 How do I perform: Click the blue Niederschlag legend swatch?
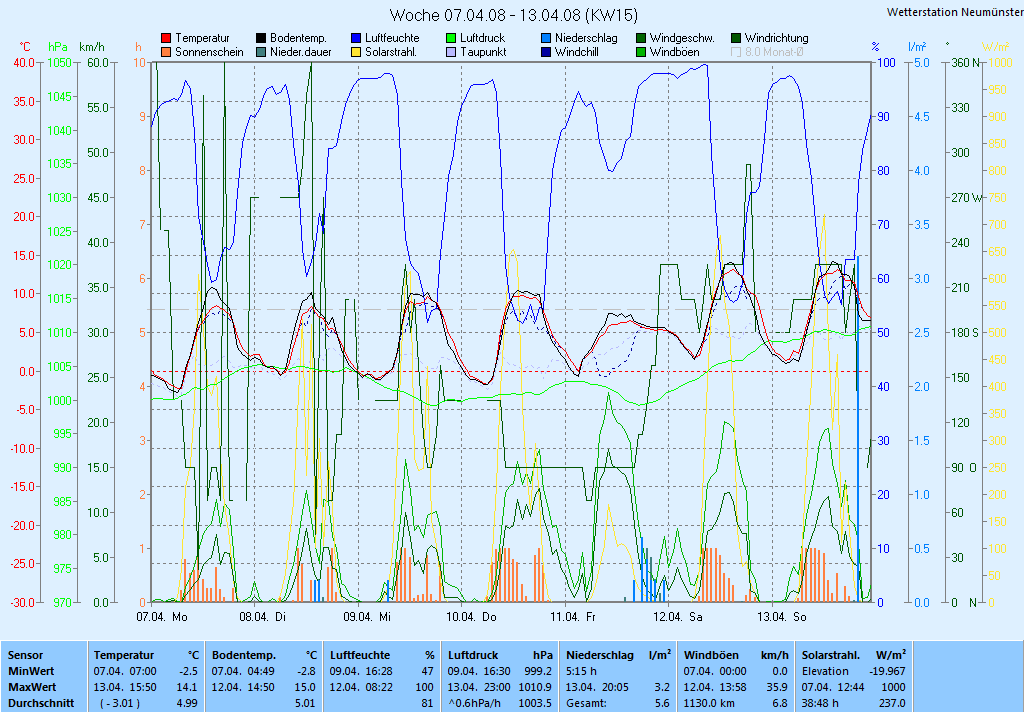click(x=546, y=39)
